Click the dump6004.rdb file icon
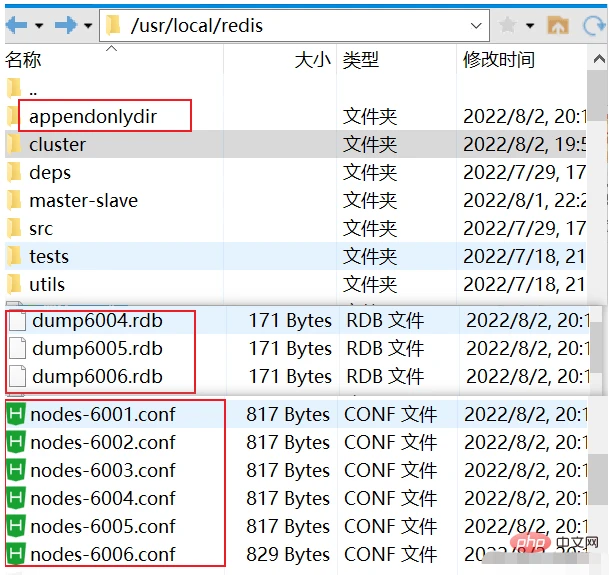This screenshot has width=609, height=575. [17, 321]
